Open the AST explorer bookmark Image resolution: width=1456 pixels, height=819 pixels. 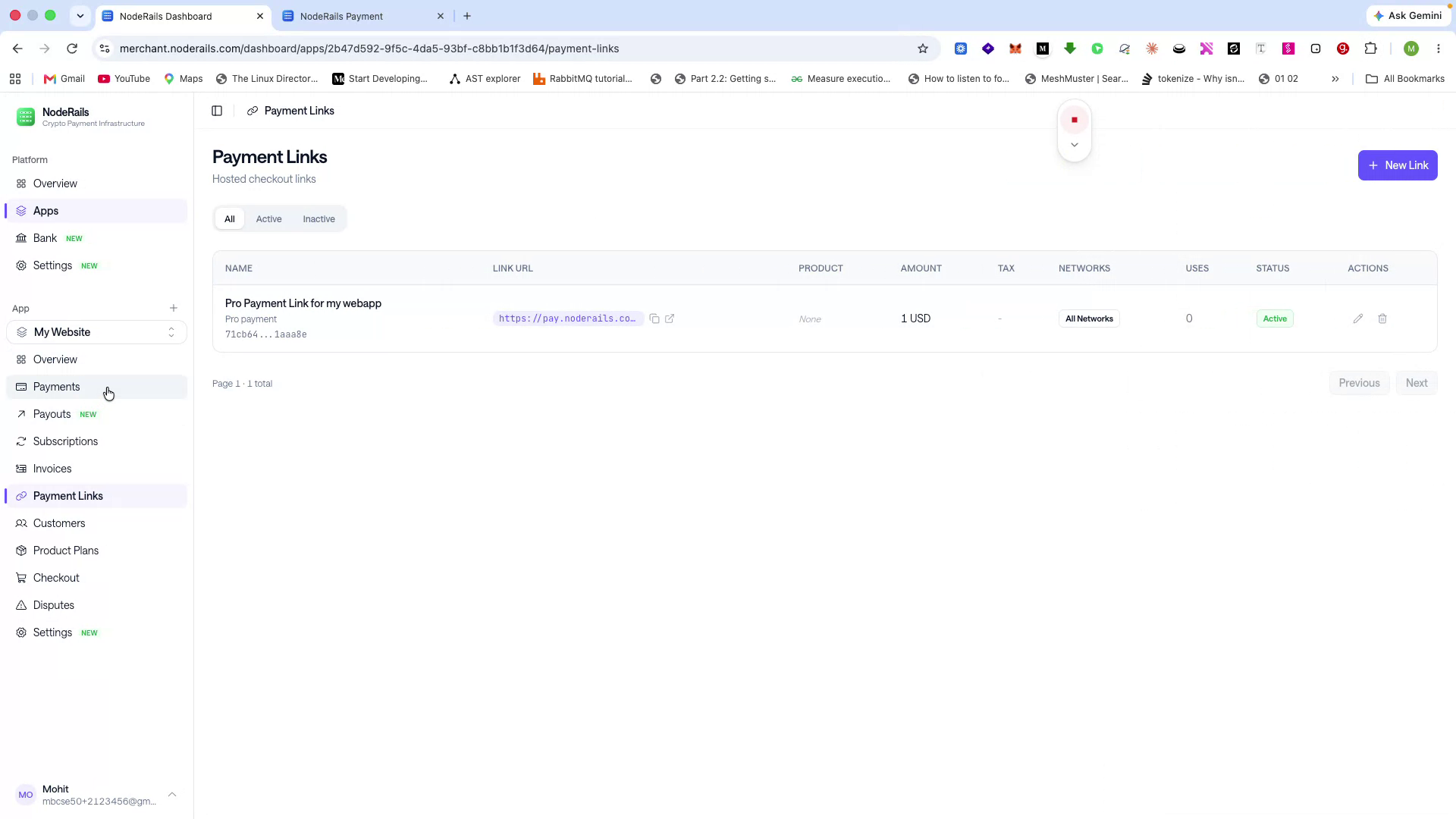(x=485, y=79)
